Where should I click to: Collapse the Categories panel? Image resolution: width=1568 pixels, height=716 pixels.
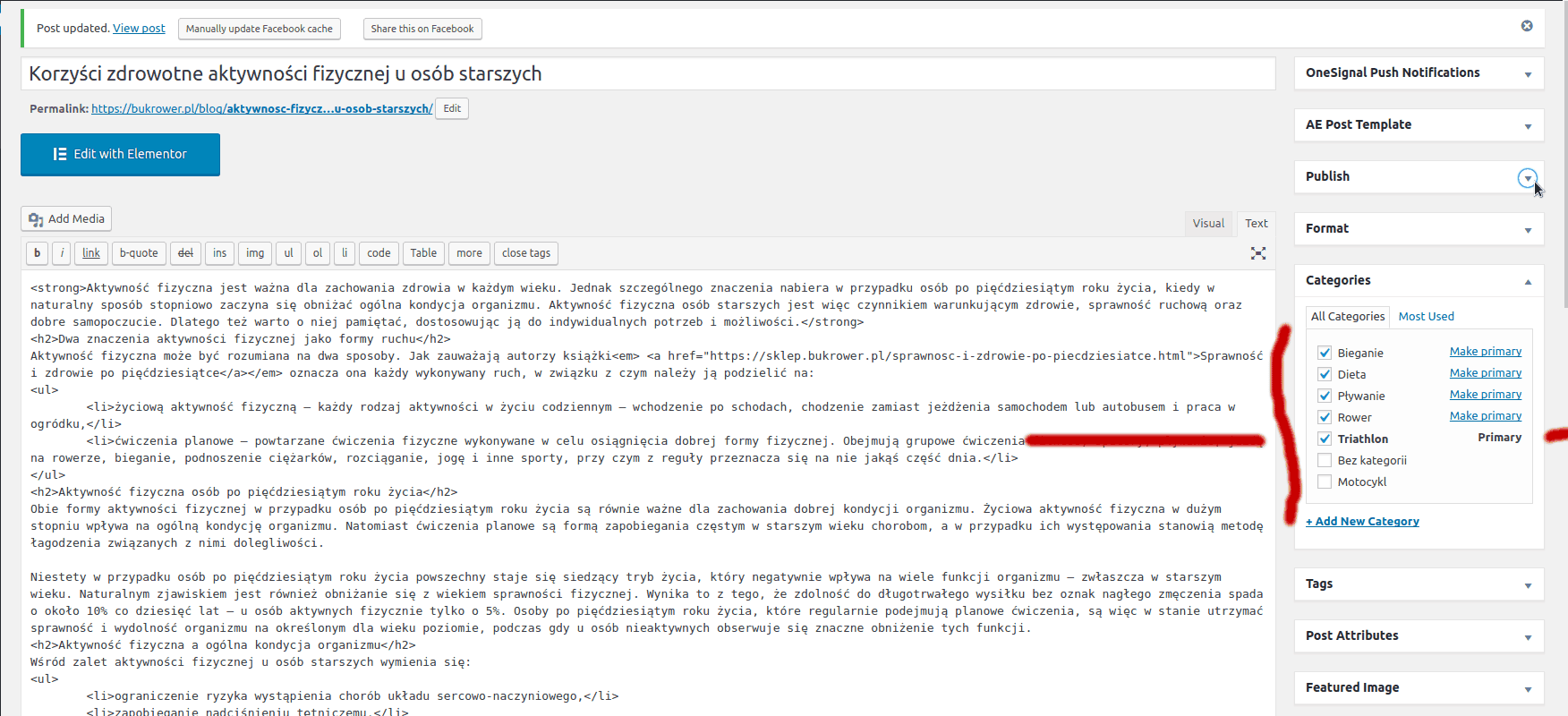coord(1528,281)
